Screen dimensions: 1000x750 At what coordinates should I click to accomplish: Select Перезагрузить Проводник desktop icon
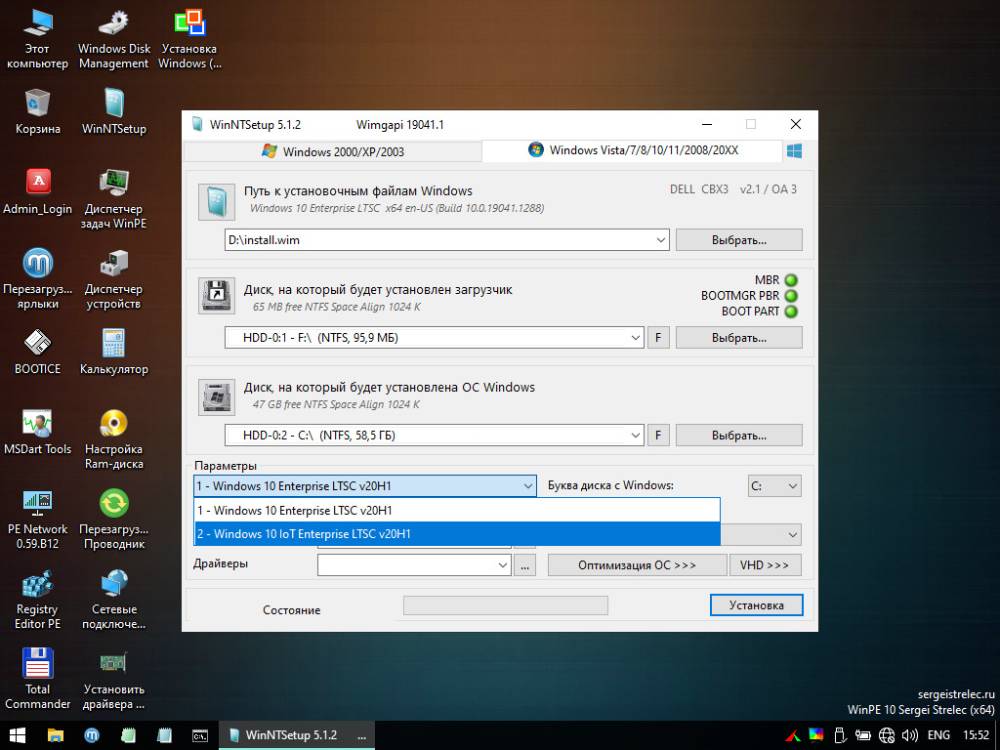click(x=114, y=520)
